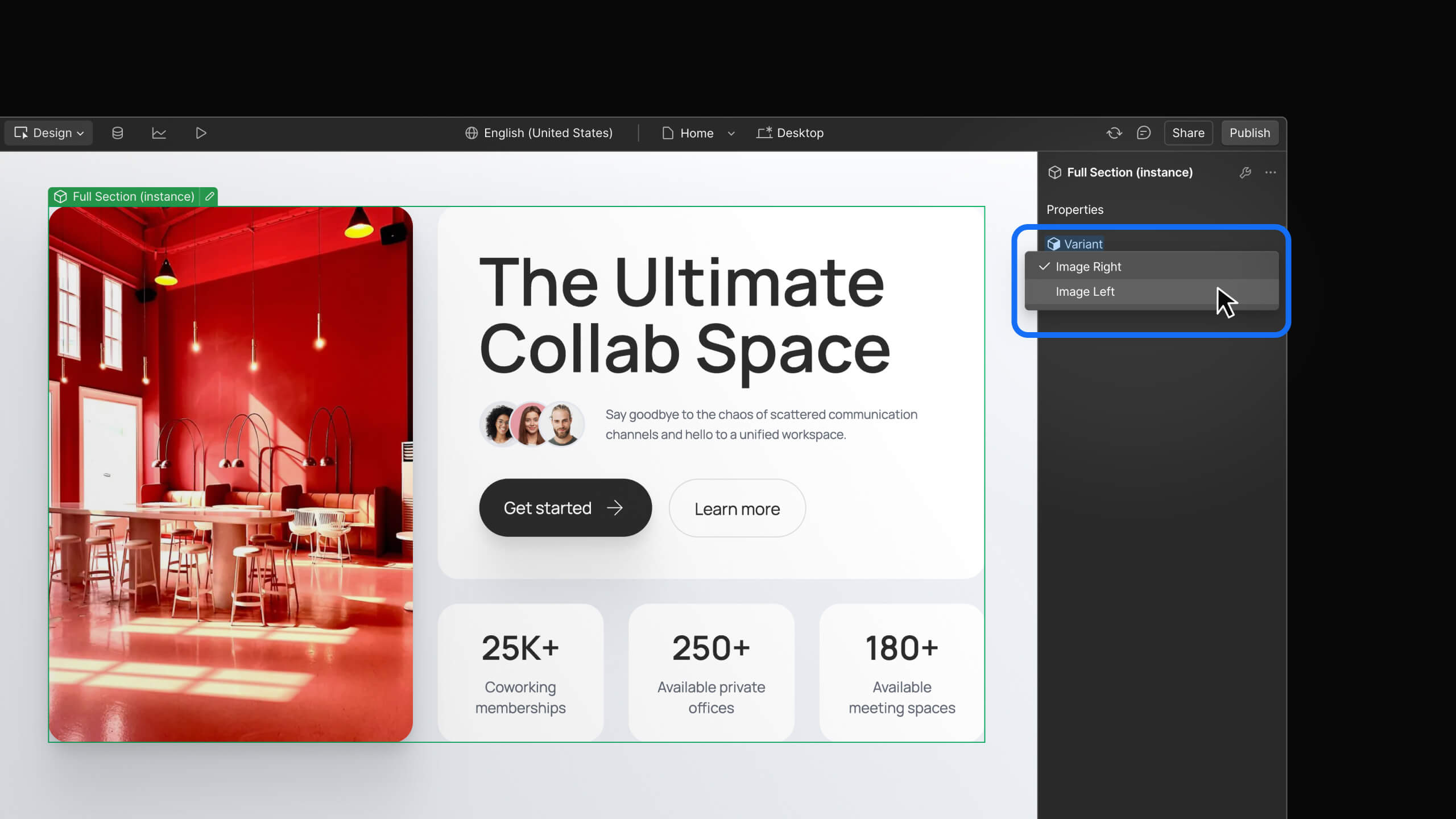Click the Variant property label
This screenshot has height=819, width=1456.
[1082, 244]
